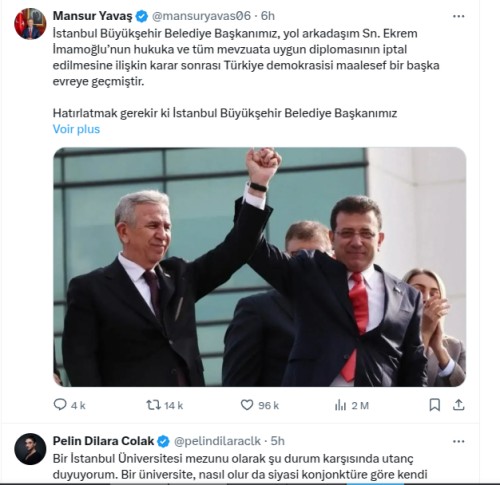Share the tweet via upload icon
Image resolution: width=500 pixels, height=485 pixels.
coord(459,405)
